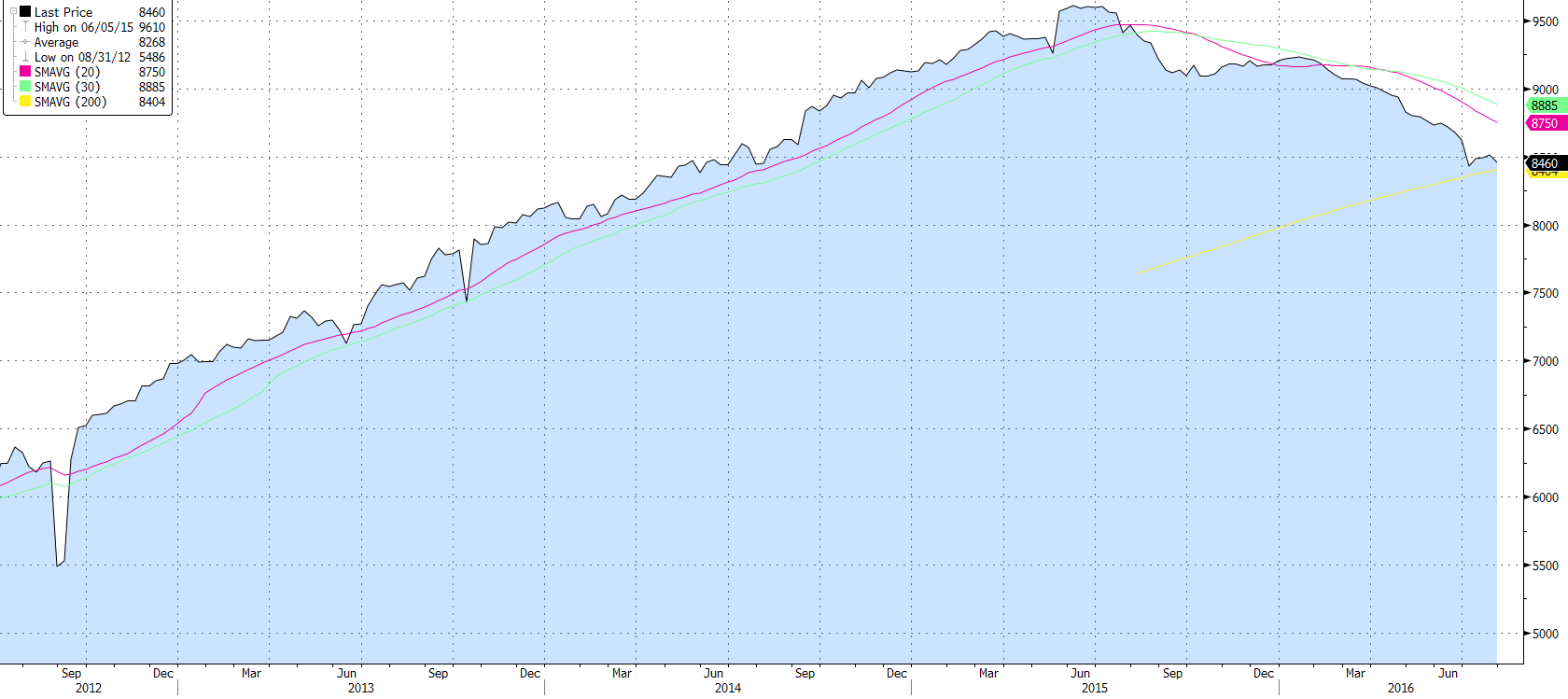
Task: Click the legend value 8268
Action: click(152, 42)
